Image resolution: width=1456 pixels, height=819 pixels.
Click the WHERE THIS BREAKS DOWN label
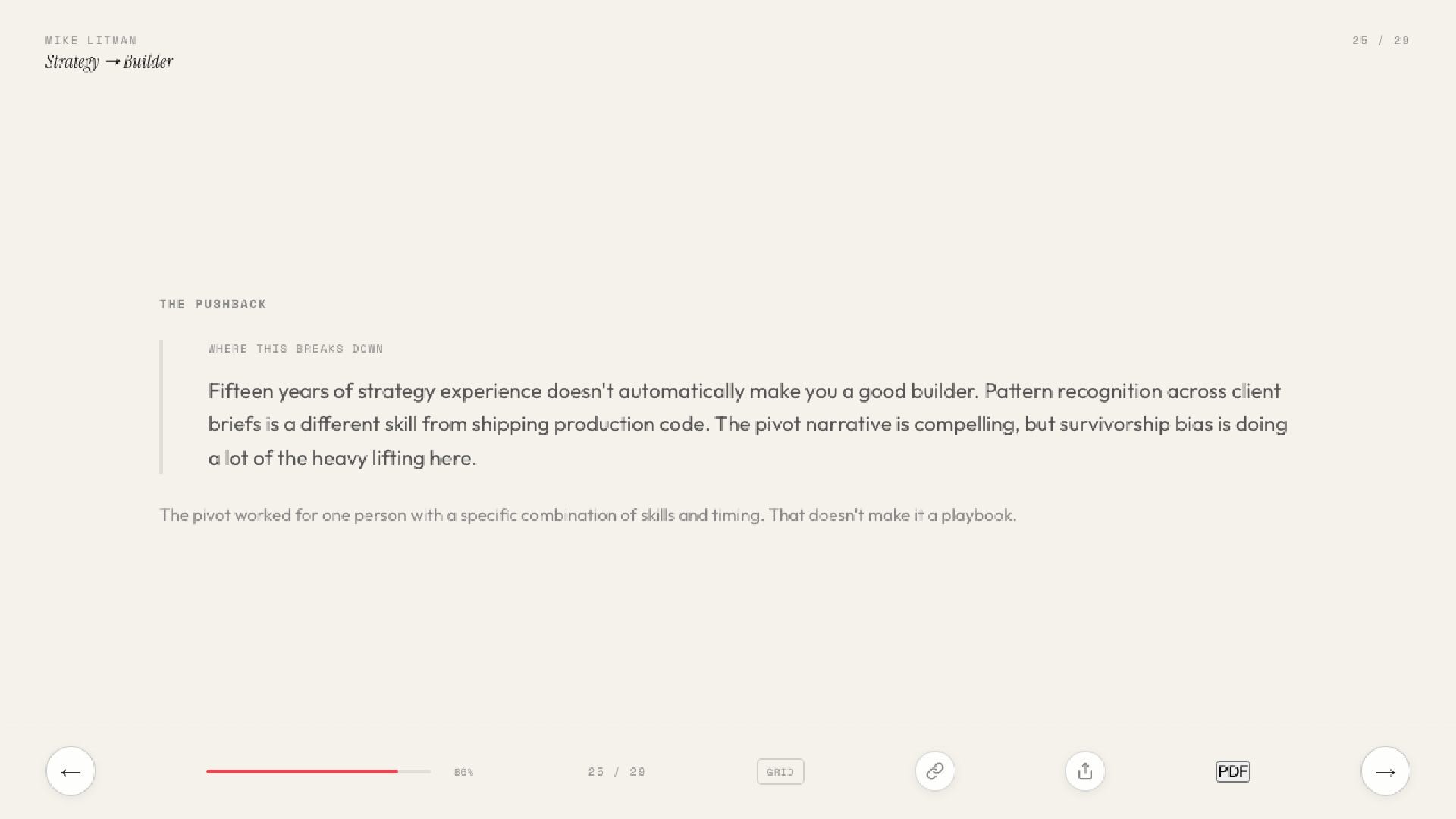click(x=296, y=349)
